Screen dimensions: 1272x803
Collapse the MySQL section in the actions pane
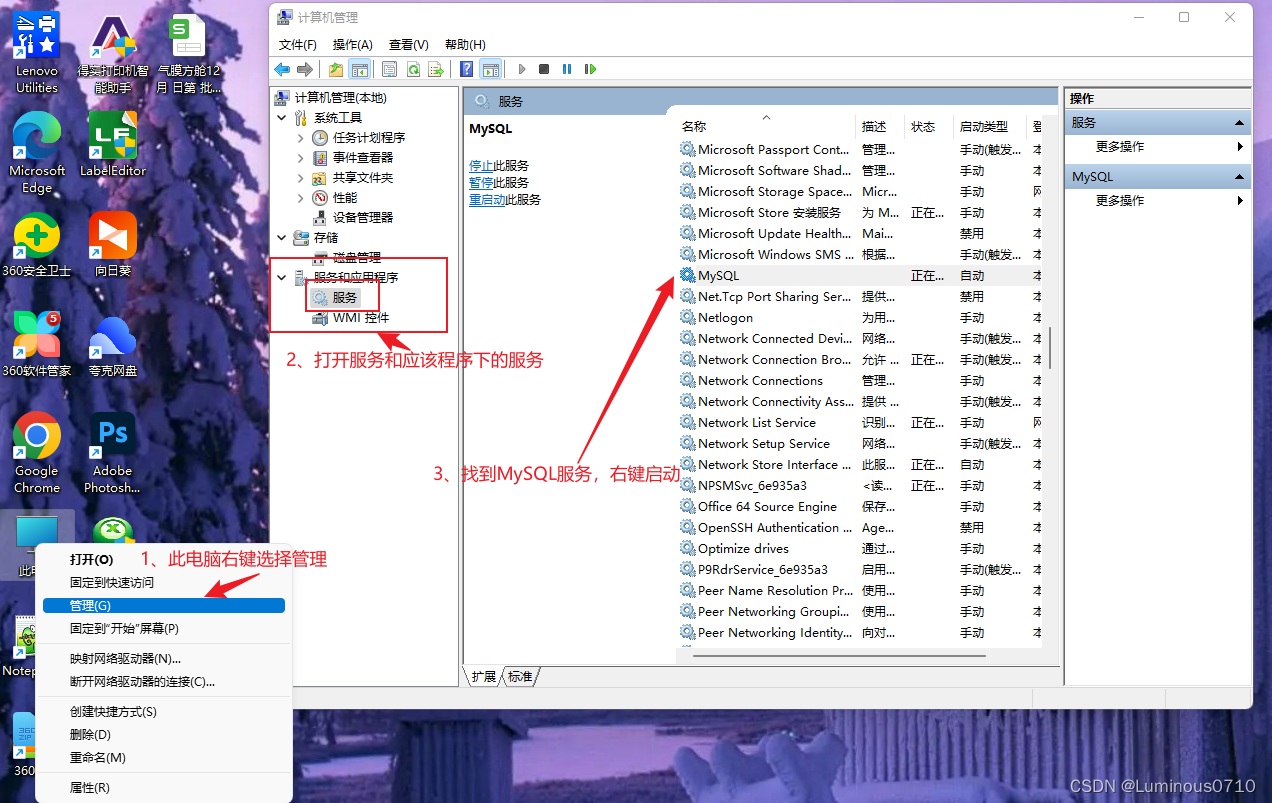point(1239,177)
